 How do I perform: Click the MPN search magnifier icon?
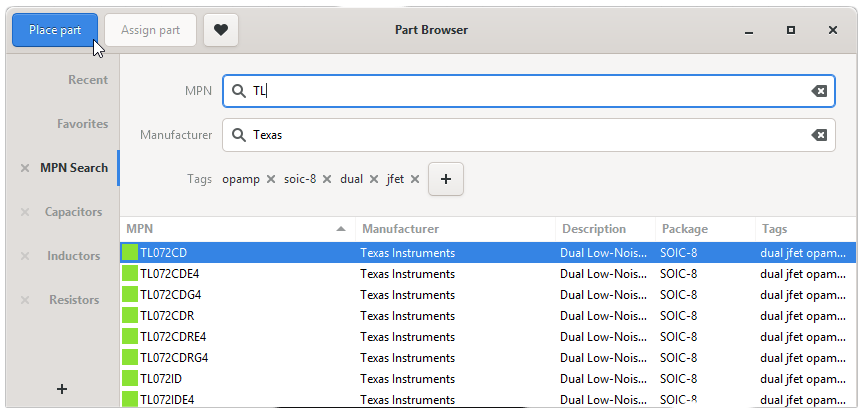point(239,91)
